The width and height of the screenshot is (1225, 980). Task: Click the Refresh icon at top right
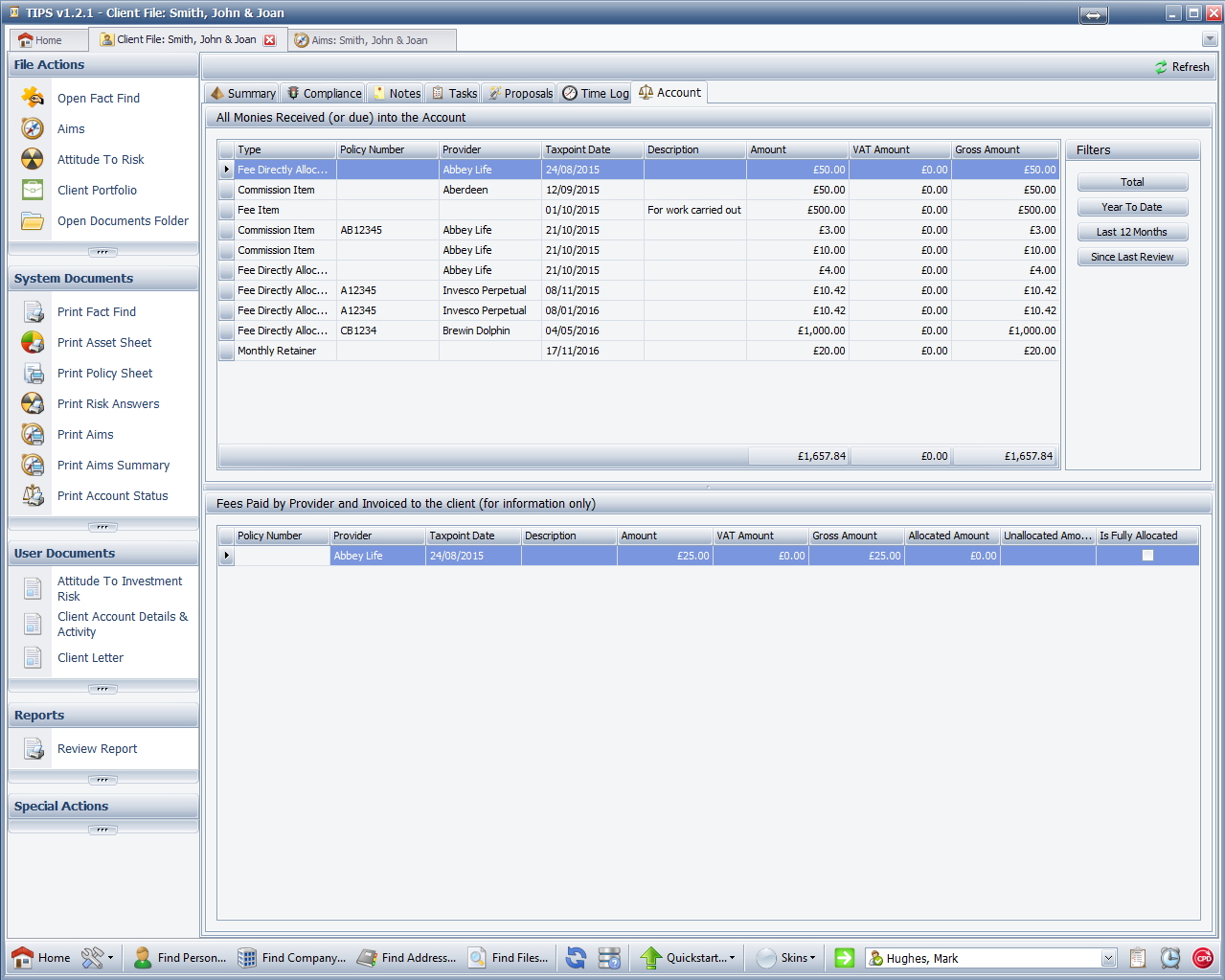1161,67
